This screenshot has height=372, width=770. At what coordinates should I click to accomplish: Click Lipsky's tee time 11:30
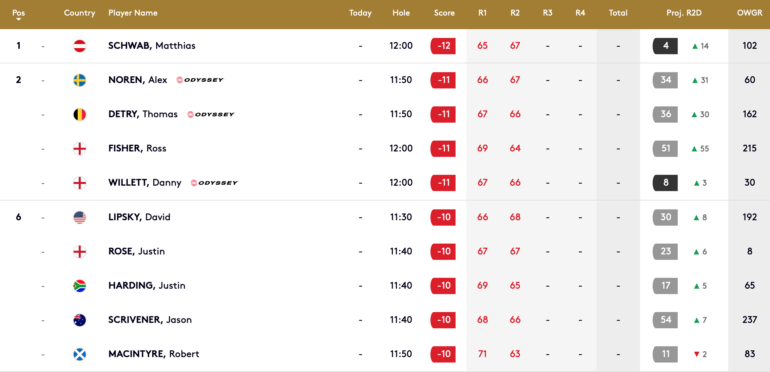click(x=401, y=217)
